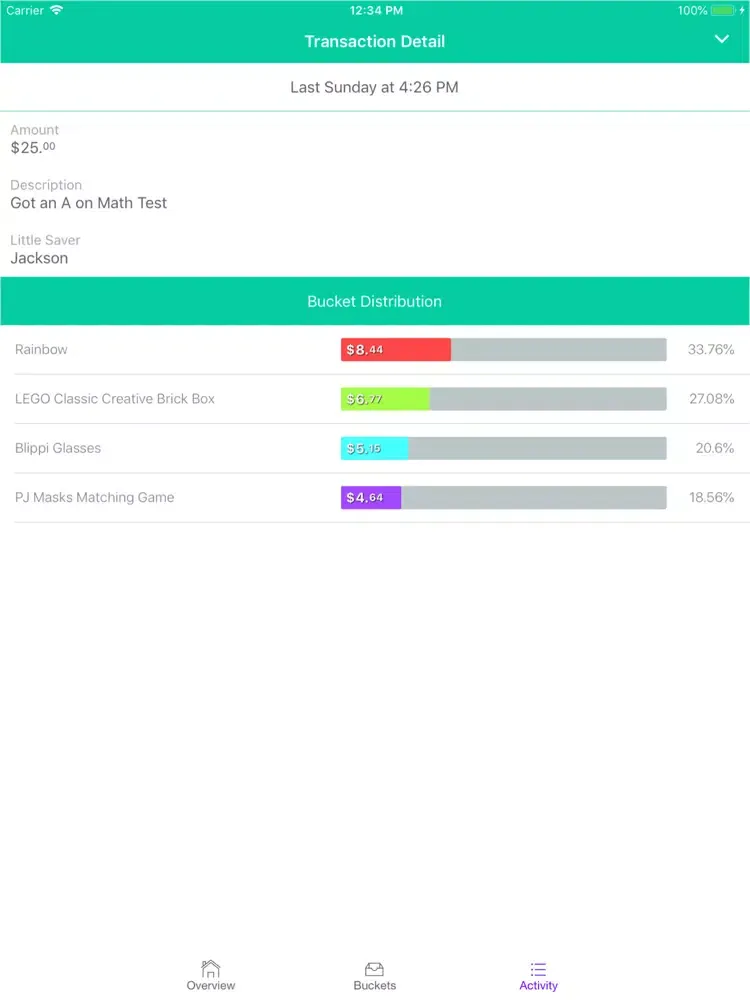Tap the $25.00 amount value
This screenshot has width=750, height=1000.
click(x=33, y=148)
